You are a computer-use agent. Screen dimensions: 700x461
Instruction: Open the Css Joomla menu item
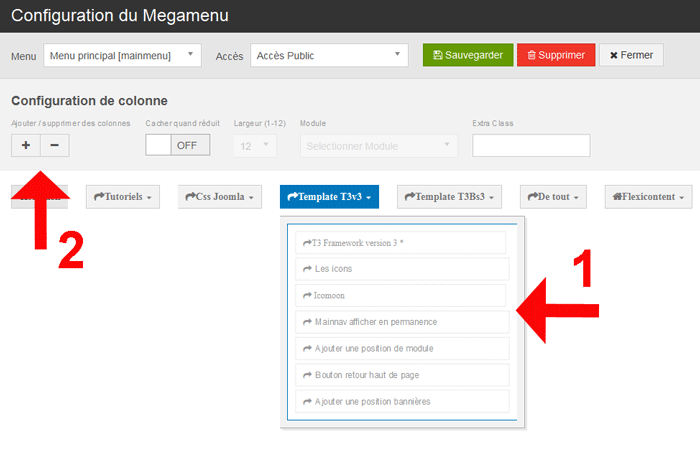(x=221, y=198)
